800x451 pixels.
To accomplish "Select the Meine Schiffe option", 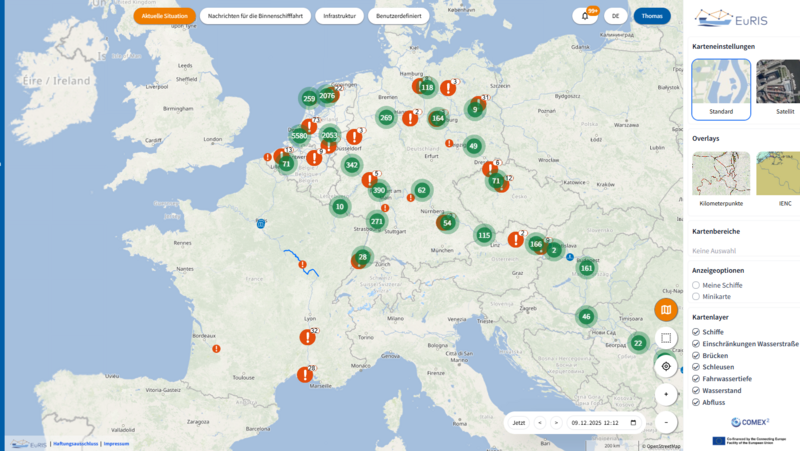I will [696, 285].
